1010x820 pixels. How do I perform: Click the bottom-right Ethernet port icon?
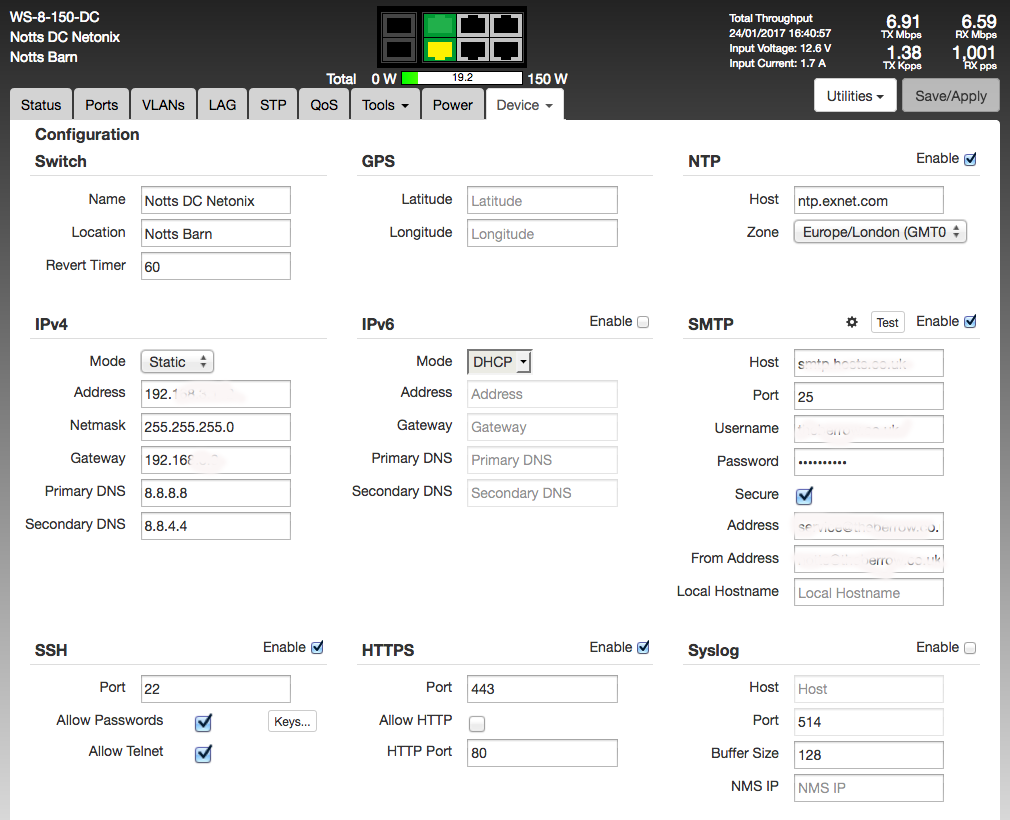coord(506,49)
